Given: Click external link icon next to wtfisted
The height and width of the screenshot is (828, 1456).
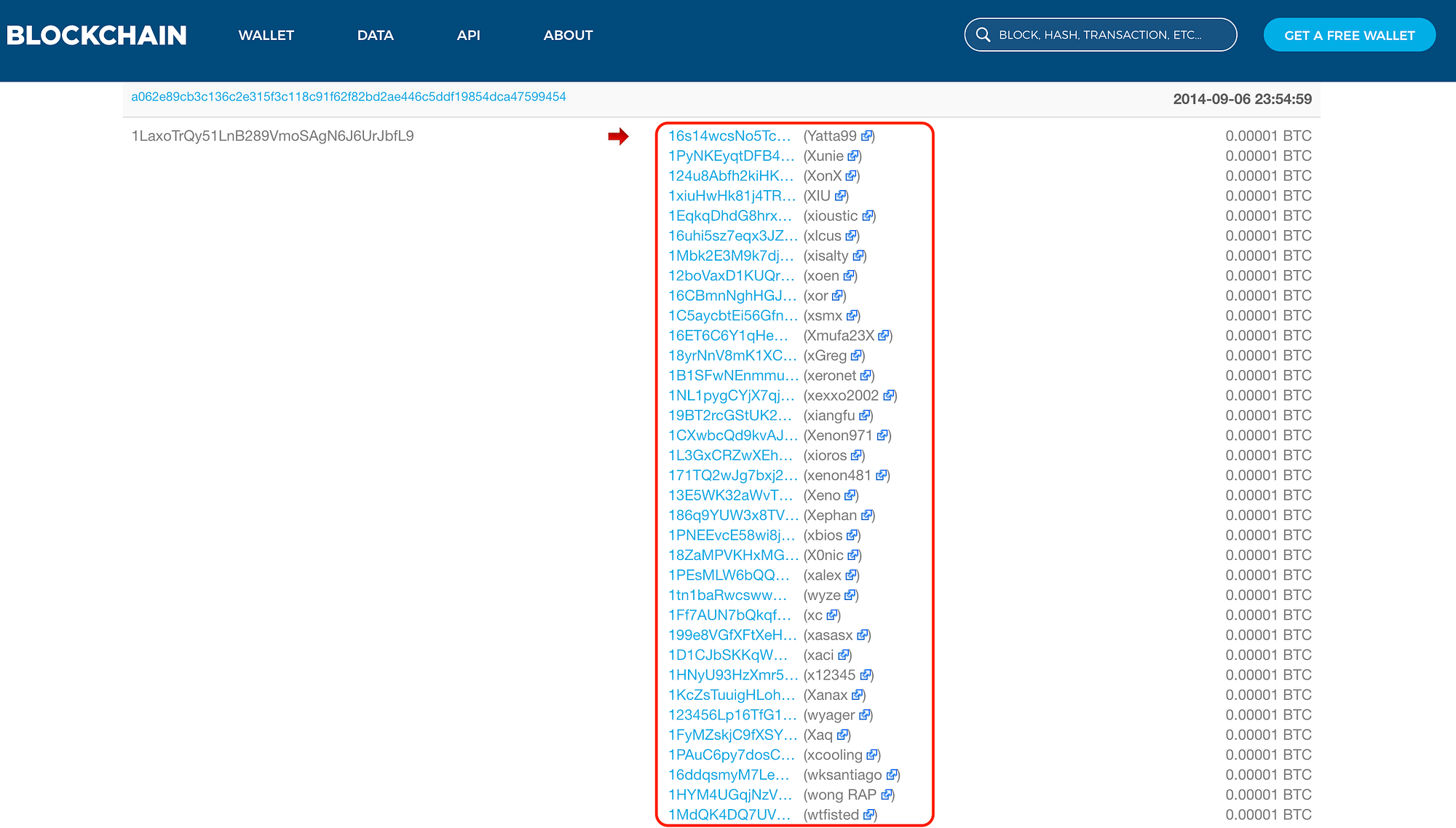Looking at the screenshot, I should pyautogui.click(x=869, y=815).
